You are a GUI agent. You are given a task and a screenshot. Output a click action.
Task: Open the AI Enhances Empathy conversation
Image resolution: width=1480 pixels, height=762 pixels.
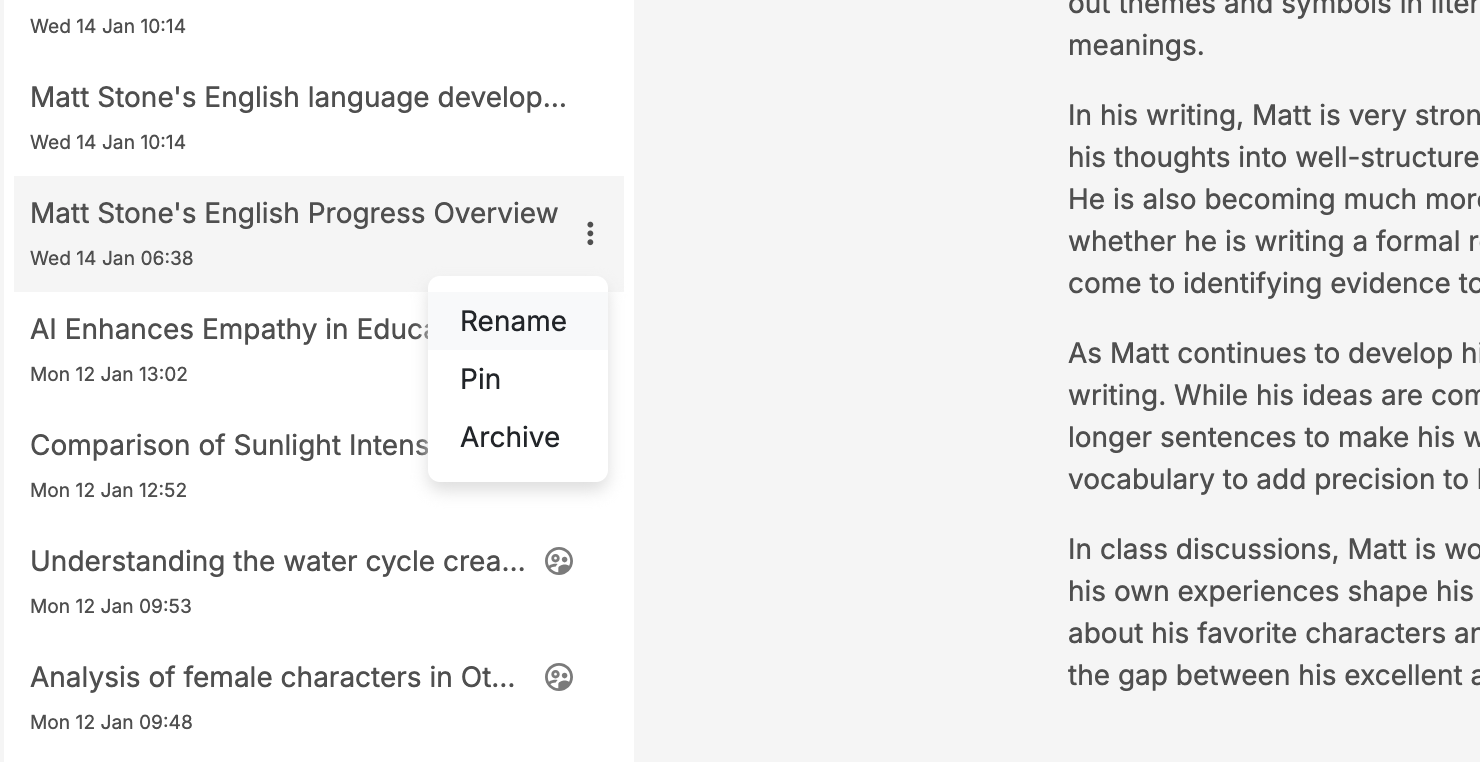click(x=230, y=329)
